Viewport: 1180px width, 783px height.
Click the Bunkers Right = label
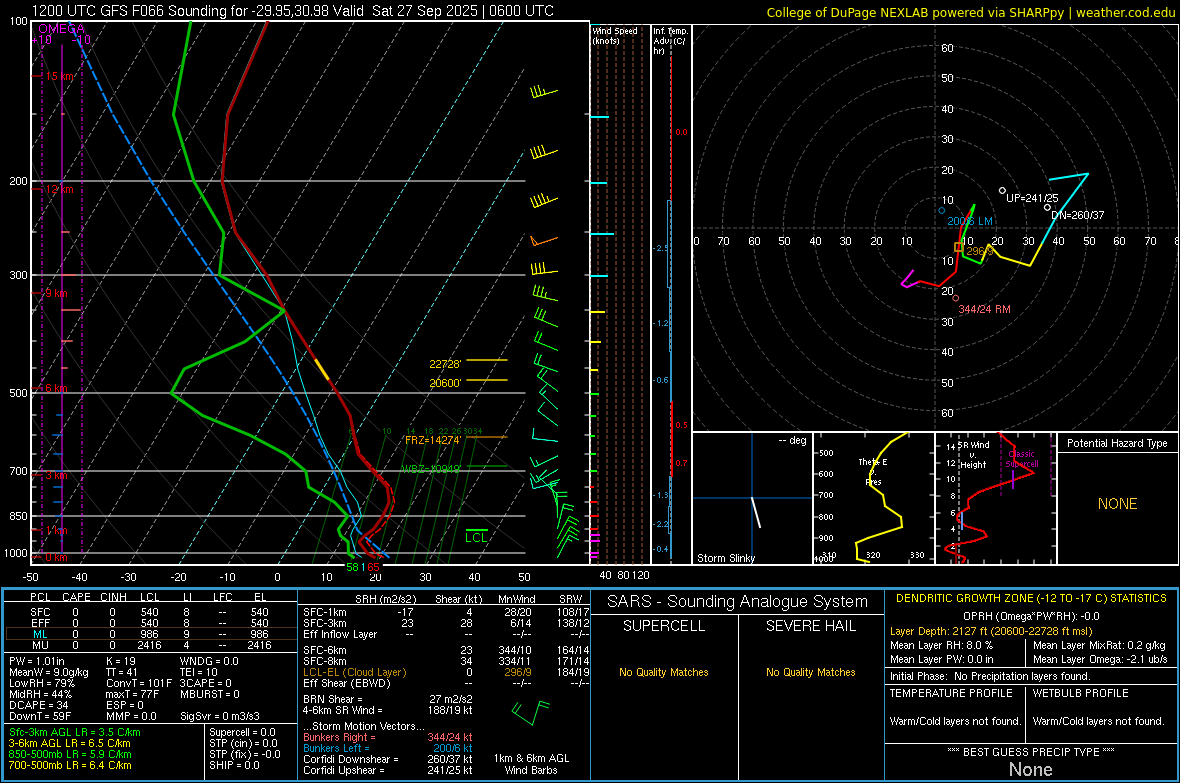339,737
